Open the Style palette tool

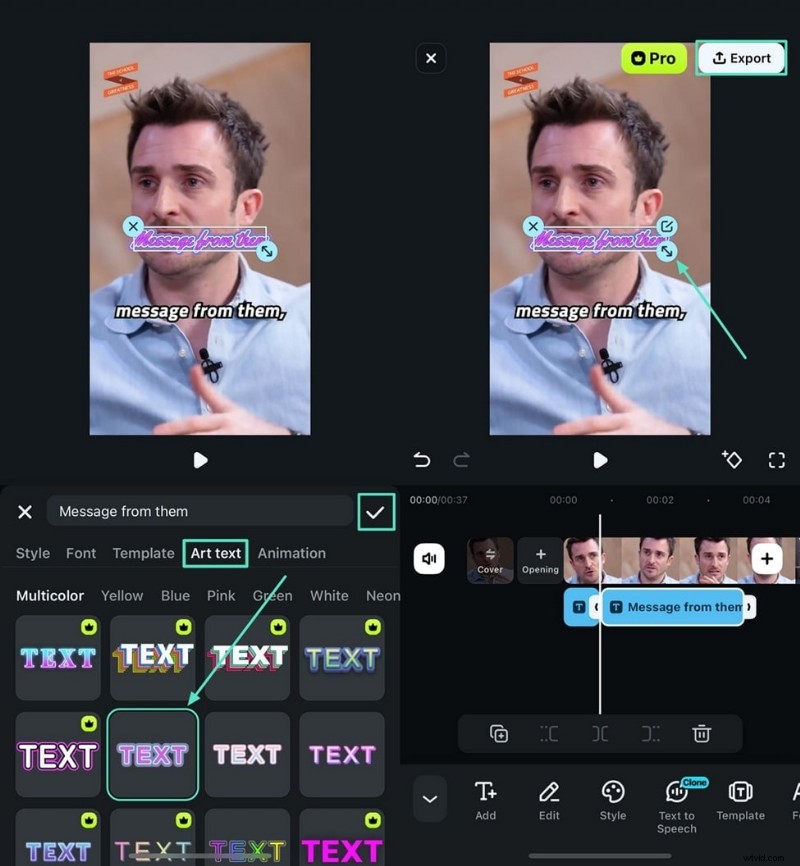pos(613,800)
